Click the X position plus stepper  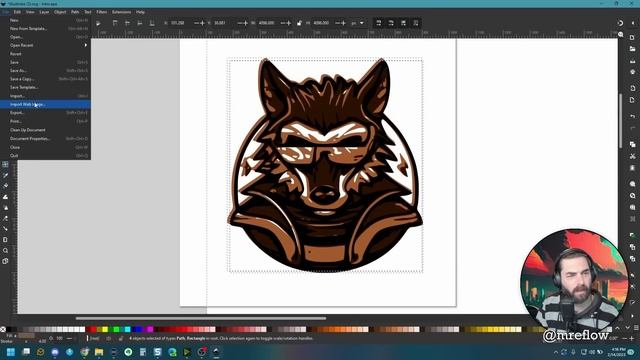click(202, 23)
